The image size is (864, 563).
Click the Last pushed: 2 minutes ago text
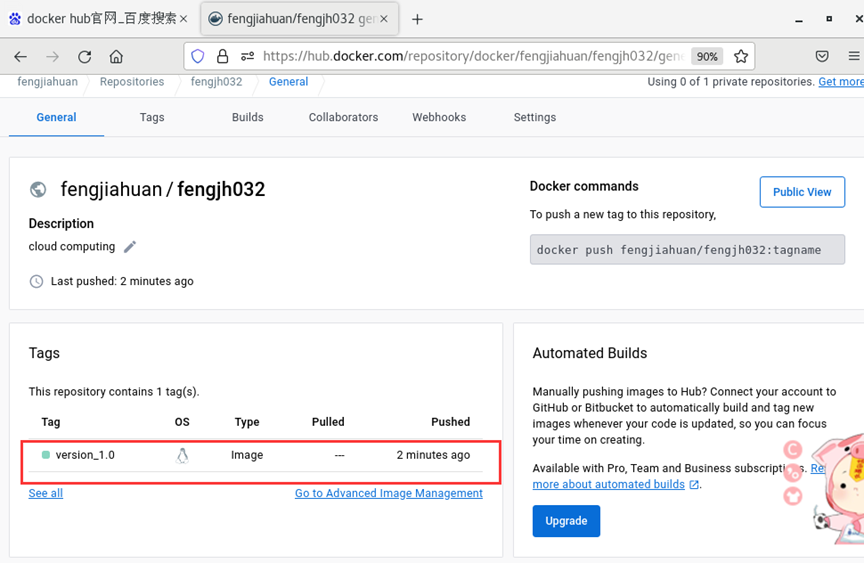tap(122, 282)
